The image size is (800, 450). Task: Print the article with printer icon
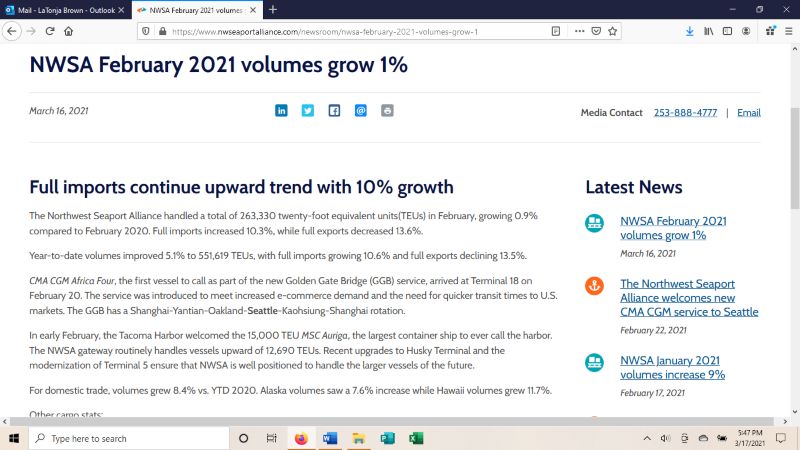[387, 111]
